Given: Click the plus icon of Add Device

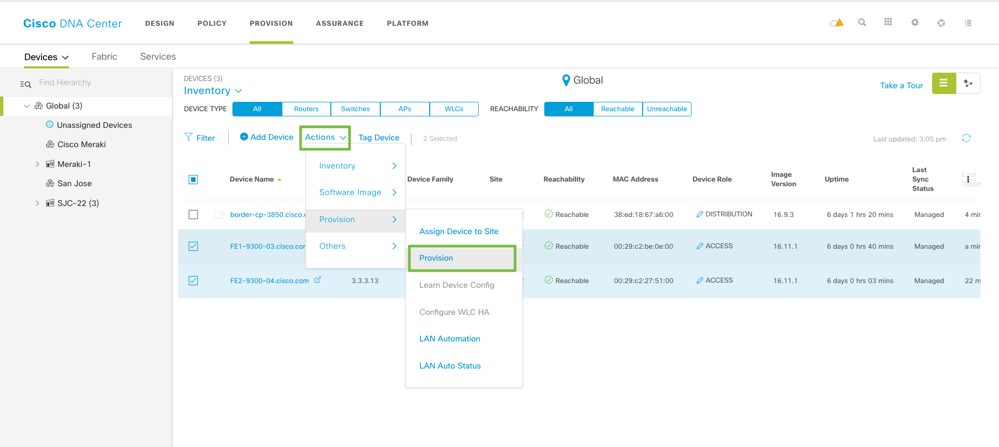Looking at the screenshot, I should pos(244,137).
